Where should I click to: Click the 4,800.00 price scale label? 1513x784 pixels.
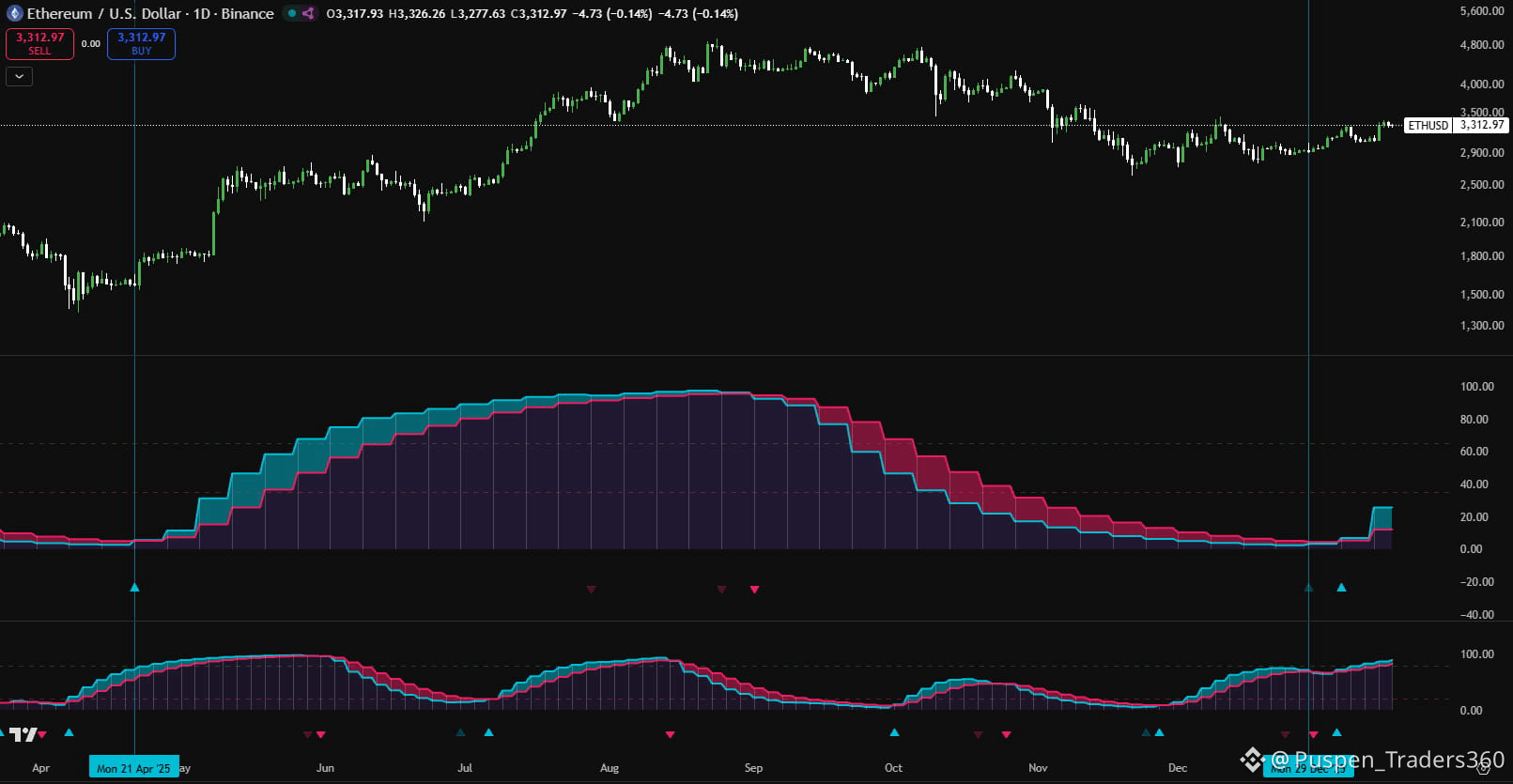1482,45
